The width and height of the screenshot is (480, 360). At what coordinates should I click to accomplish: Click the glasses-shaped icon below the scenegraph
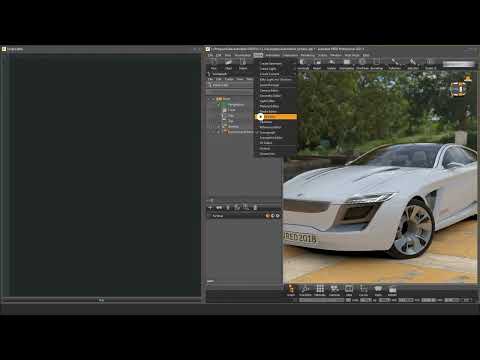[x=219, y=207]
